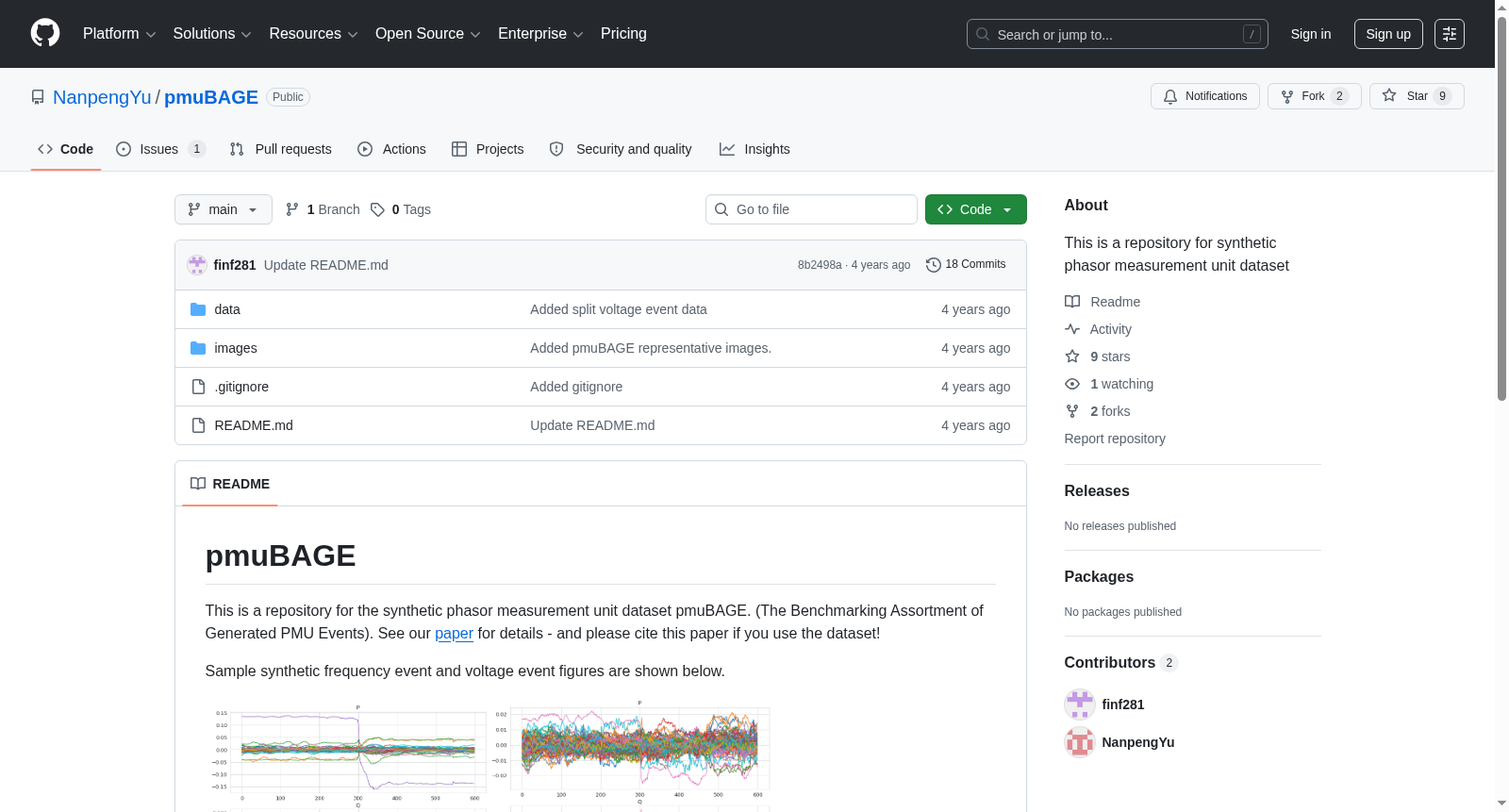The height and width of the screenshot is (812, 1509).
Task: Open the Issues tab
Action: [x=160, y=149]
